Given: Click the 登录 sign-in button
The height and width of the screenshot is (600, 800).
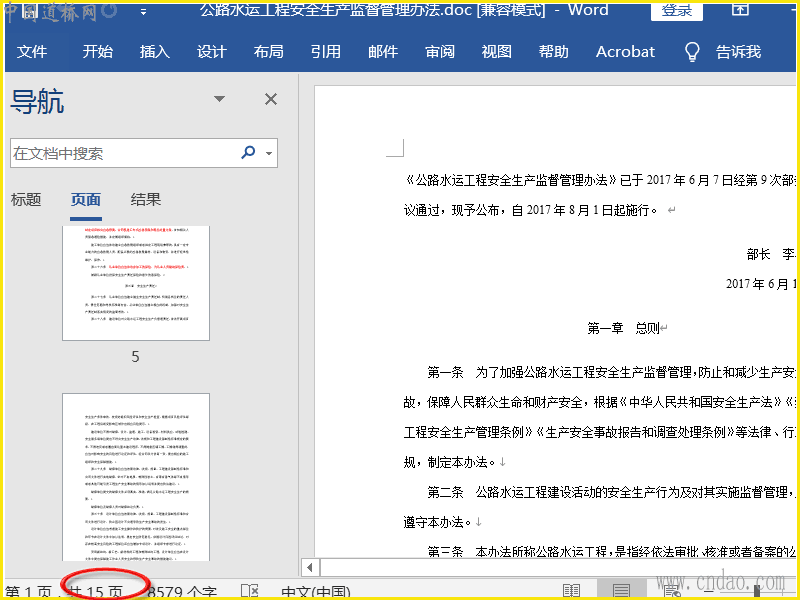Looking at the screenshot, I should [677, 11].
